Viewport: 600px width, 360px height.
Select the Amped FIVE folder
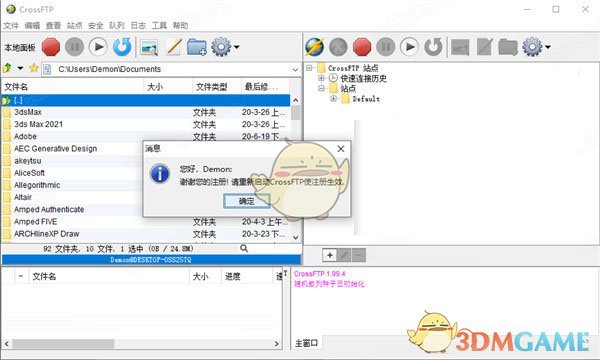[x=146, y=222]
